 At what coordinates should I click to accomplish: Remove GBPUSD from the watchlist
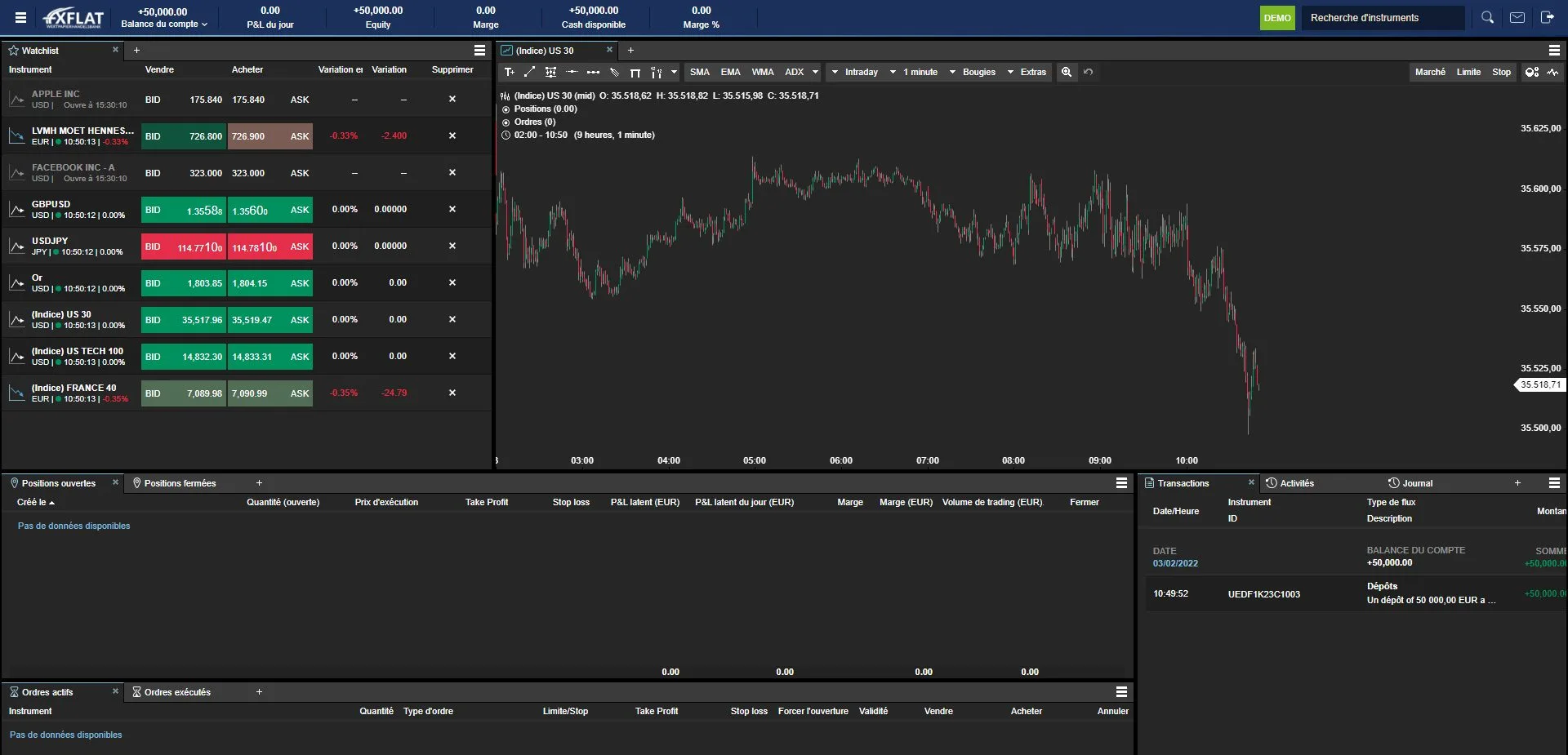pyautogui.click(x=452, y=210)
